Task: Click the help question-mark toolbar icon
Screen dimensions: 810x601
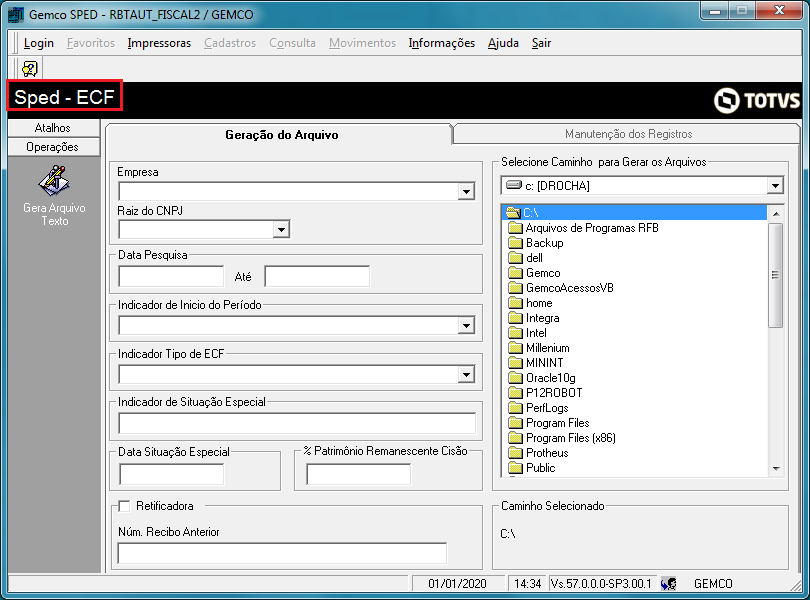Action: 29,68
